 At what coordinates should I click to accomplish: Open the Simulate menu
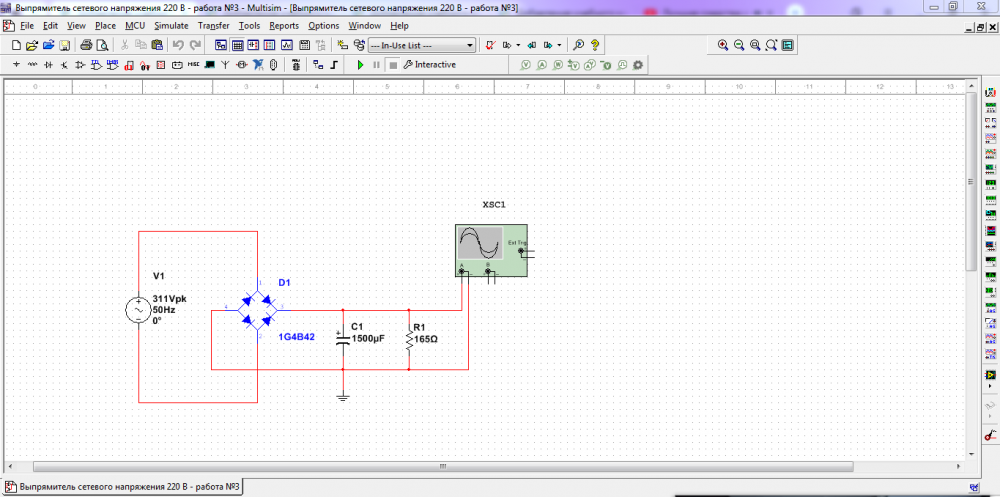point(171,25)
